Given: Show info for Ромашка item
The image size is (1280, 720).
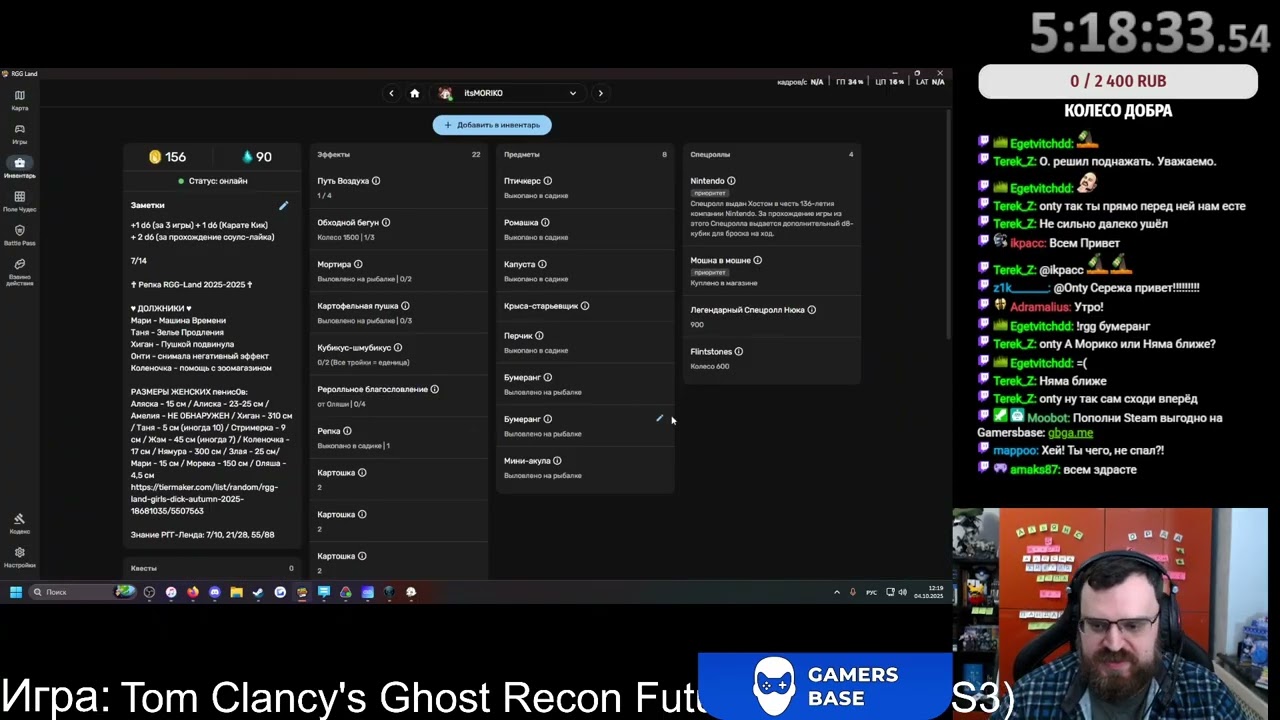Looking at the screenshot, I should [x=545, y=222].
